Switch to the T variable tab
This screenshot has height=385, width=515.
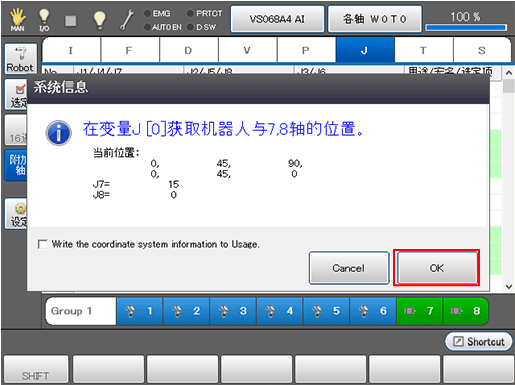tap(424, 50)
